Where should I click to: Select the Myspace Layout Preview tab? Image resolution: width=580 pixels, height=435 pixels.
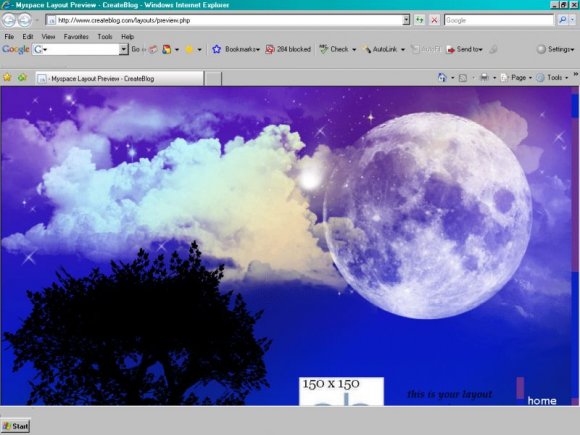[x=119, y=78]
